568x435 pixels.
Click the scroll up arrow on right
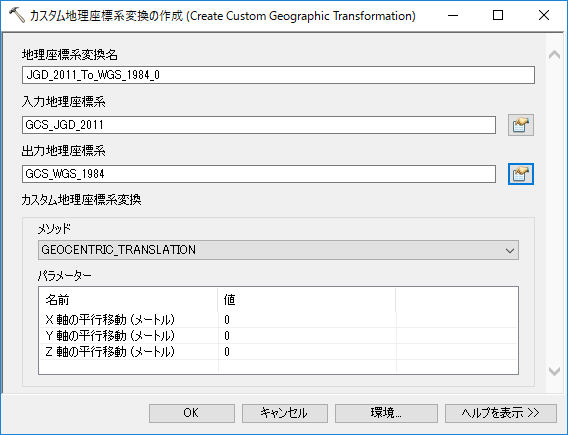554,55
